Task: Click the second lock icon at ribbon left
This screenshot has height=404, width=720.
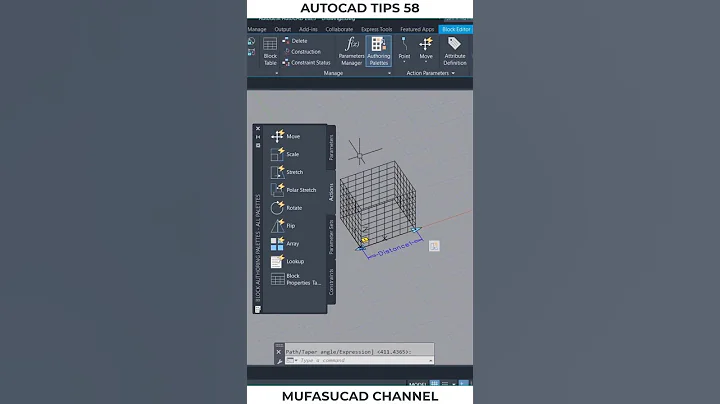Action: coord(251,52)
